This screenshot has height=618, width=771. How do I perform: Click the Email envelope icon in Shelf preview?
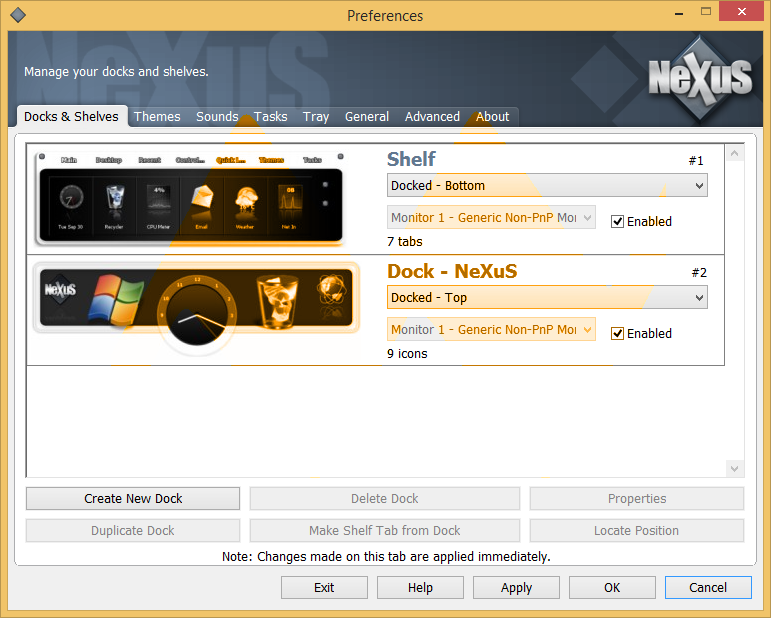pos(202,198)
